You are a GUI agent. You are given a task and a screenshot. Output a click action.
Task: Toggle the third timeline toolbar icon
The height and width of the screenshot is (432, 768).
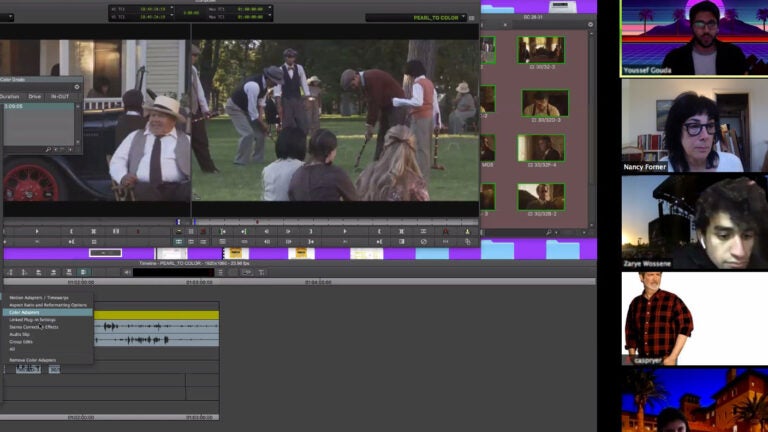[x=39, y=272]
